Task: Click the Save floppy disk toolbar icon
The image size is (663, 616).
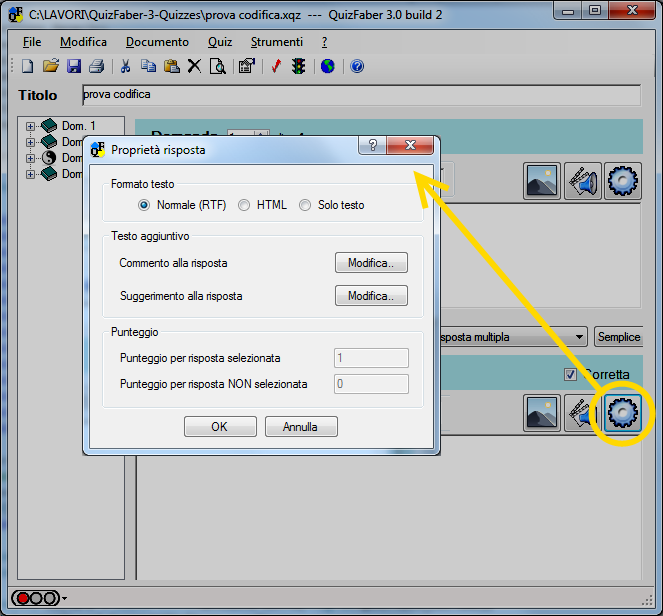Action: 74,66
